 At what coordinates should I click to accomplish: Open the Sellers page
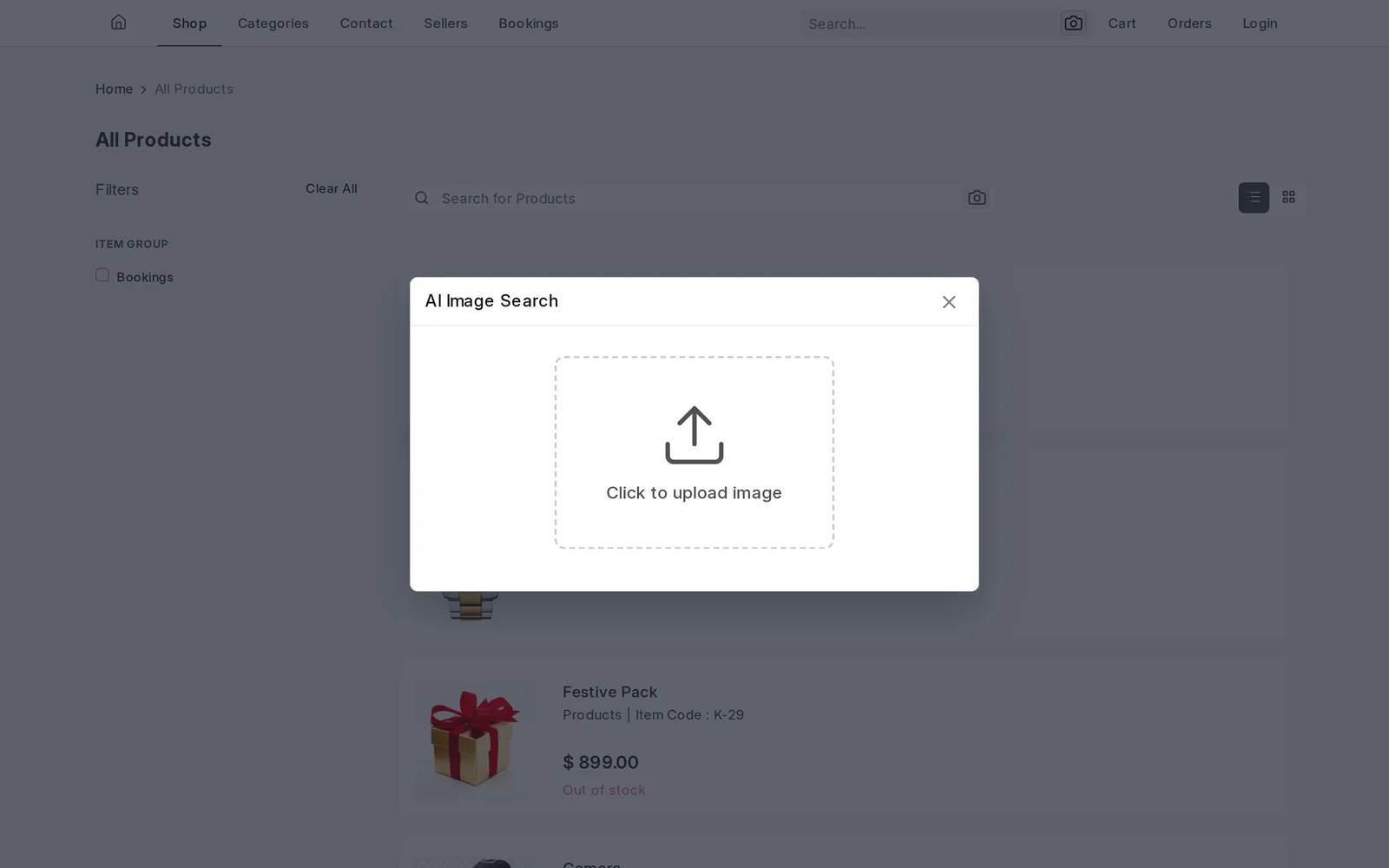445,23
